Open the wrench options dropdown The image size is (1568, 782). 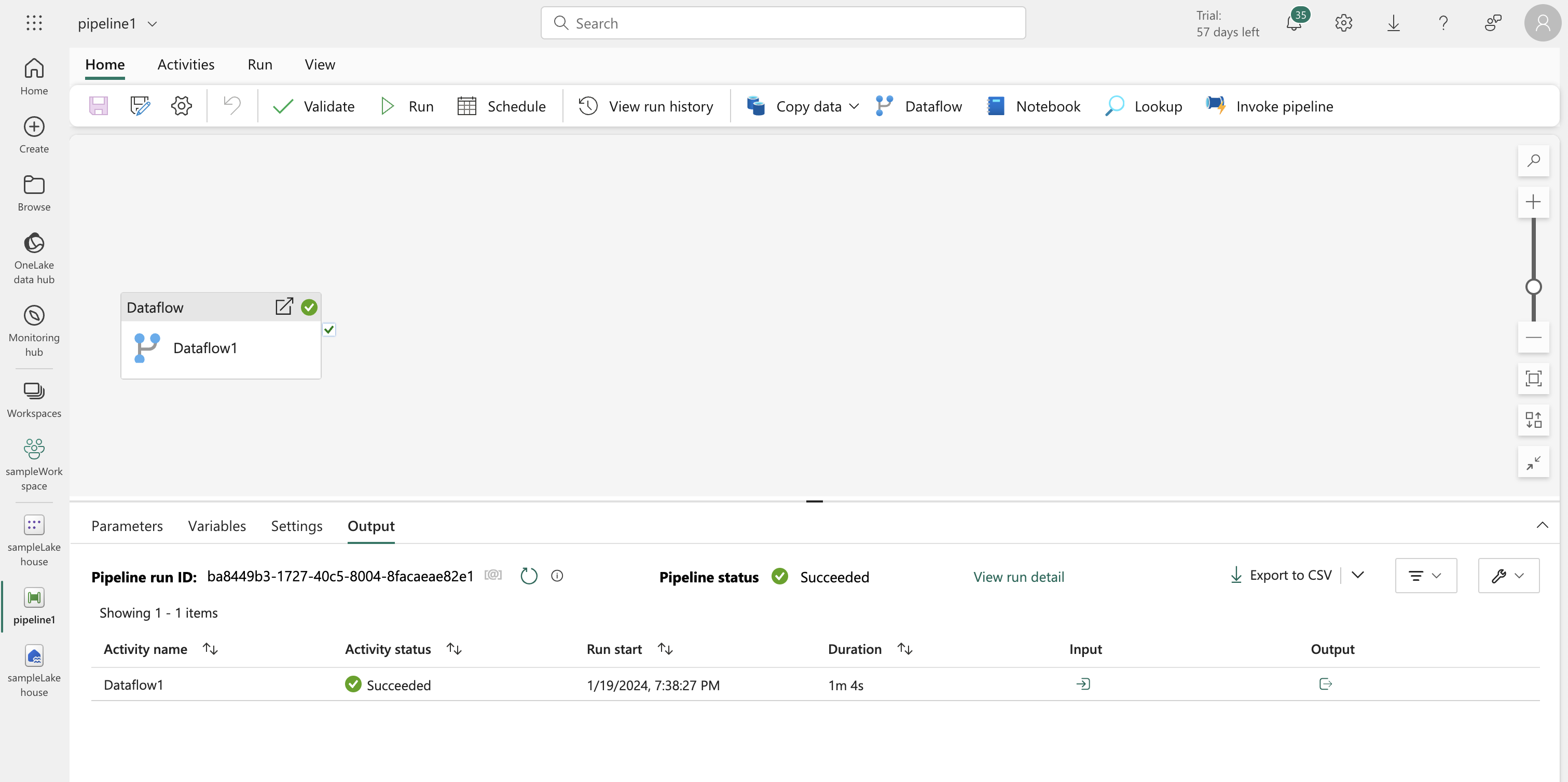(1508, 575)
